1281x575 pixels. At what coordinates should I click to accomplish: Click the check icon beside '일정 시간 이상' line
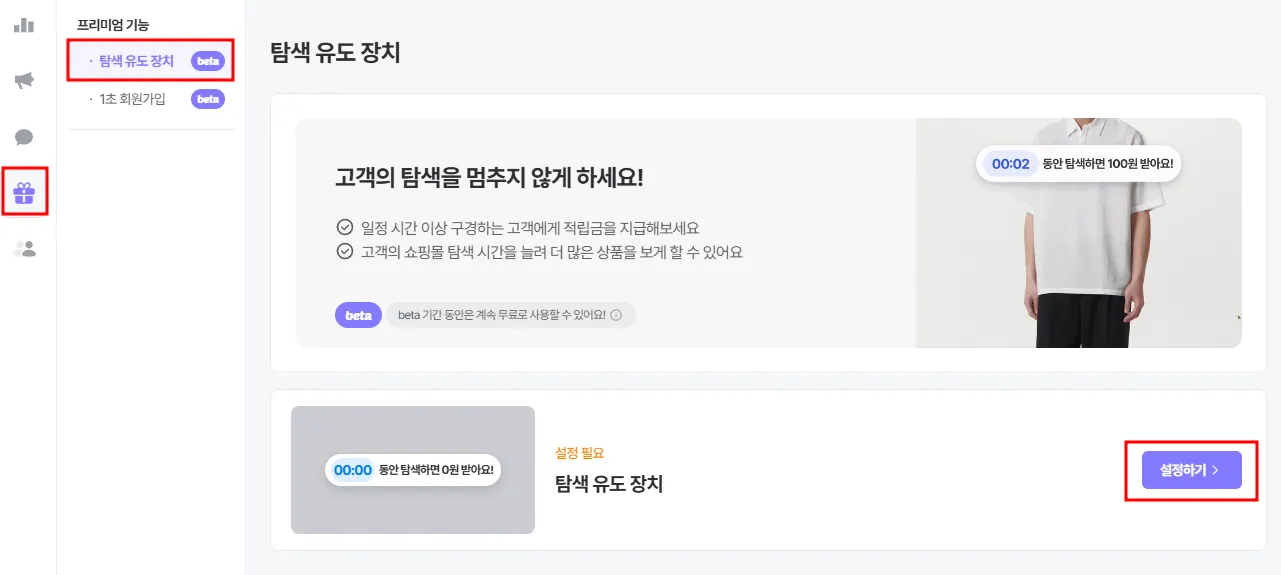345,227
